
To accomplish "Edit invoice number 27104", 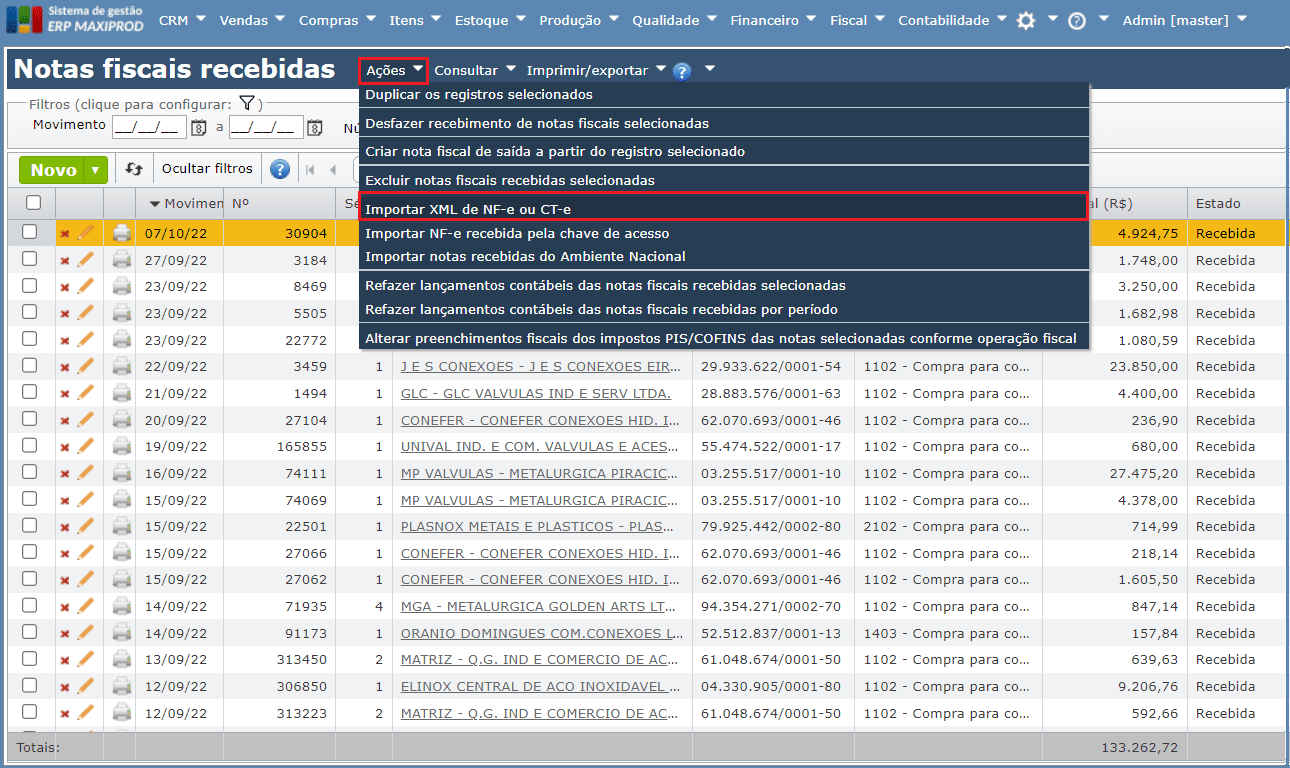I will tap(86, 420).
